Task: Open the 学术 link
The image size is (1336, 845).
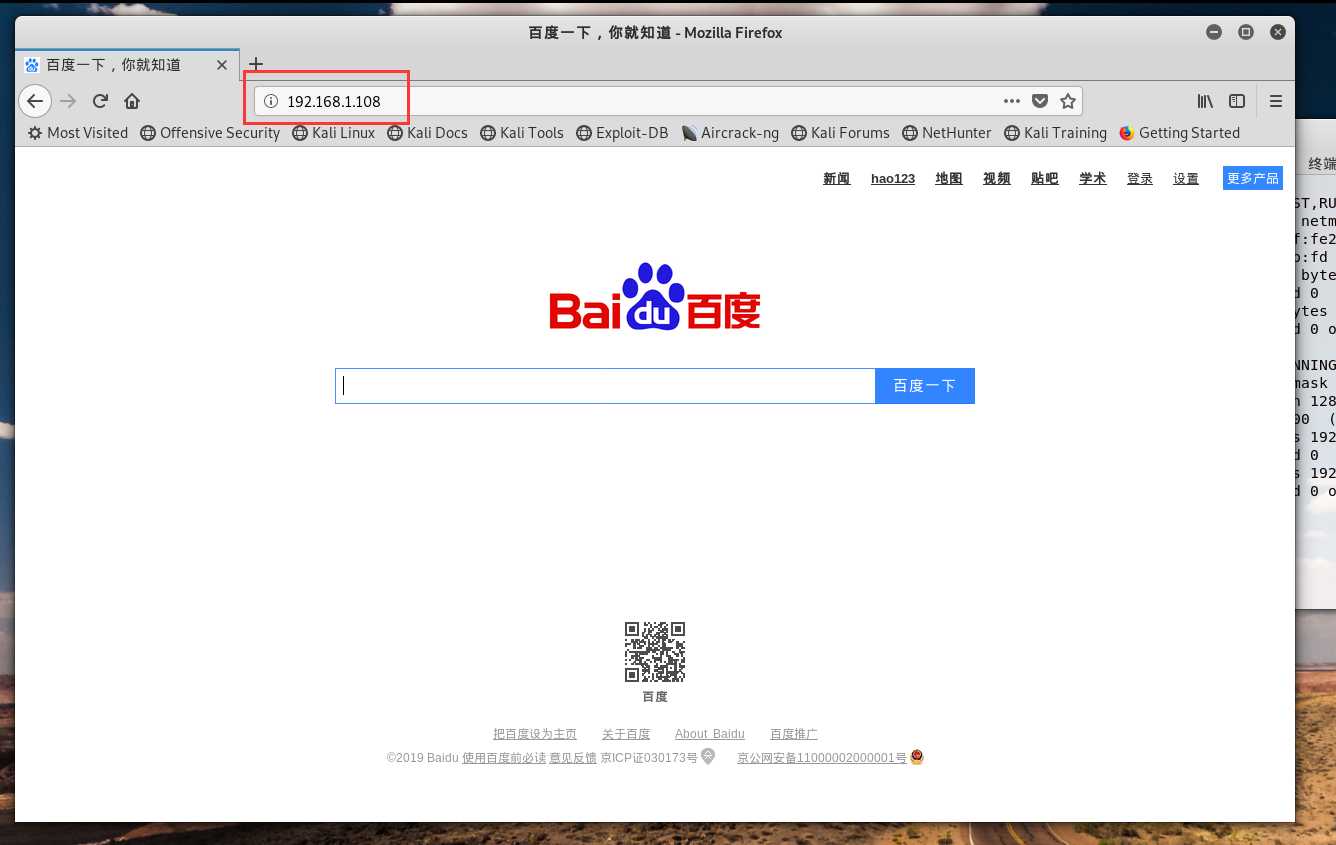Action: [1093, 179]
